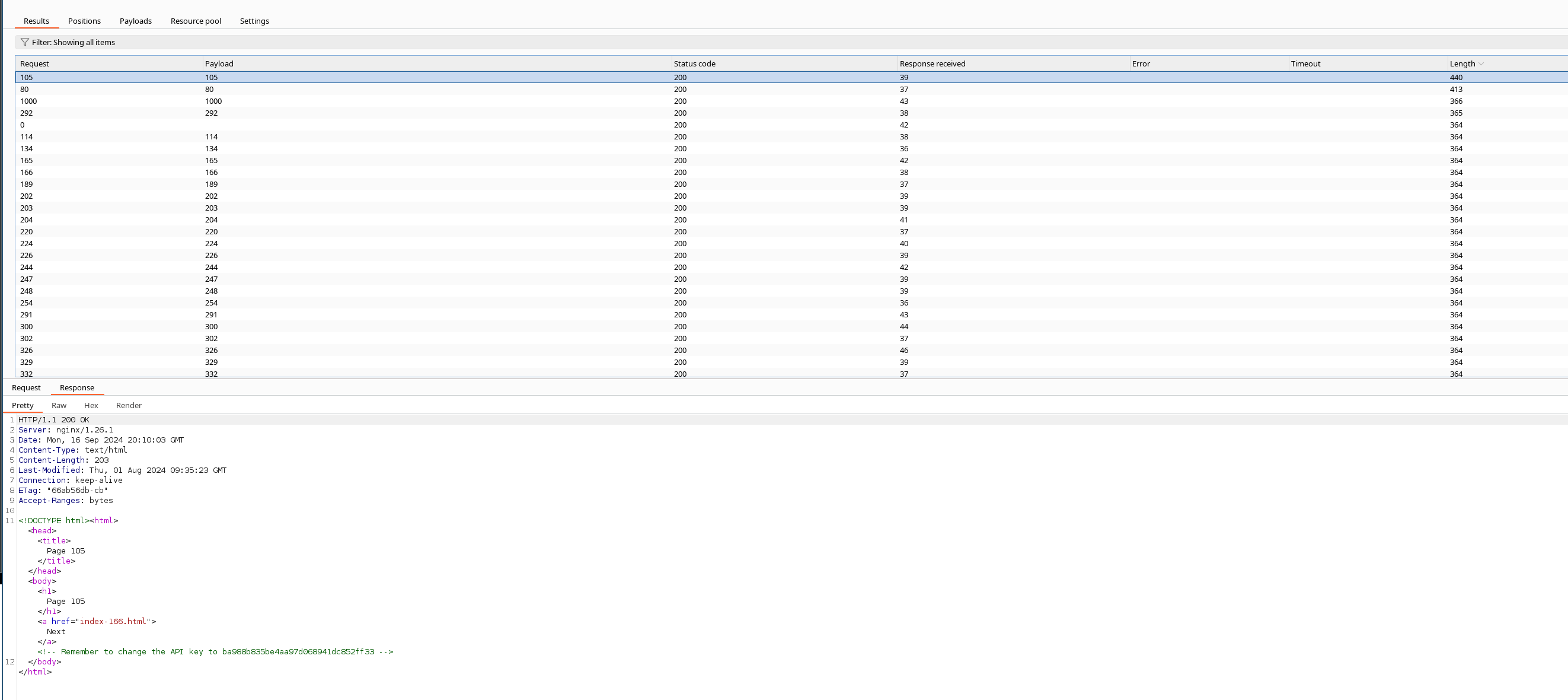This screenshot has height=700, width=1568.
Task: Select result row with payload 224
Action: 791,244
